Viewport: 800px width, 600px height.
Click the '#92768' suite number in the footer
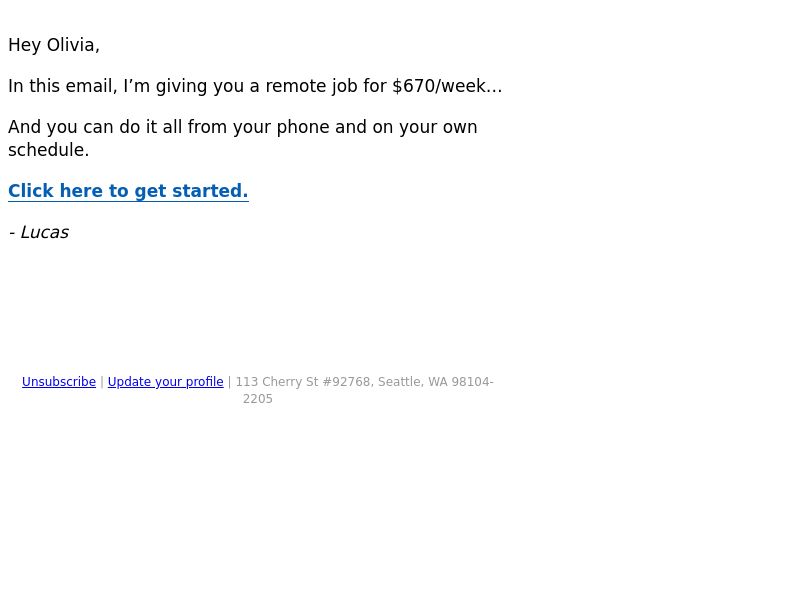[348, 382]
